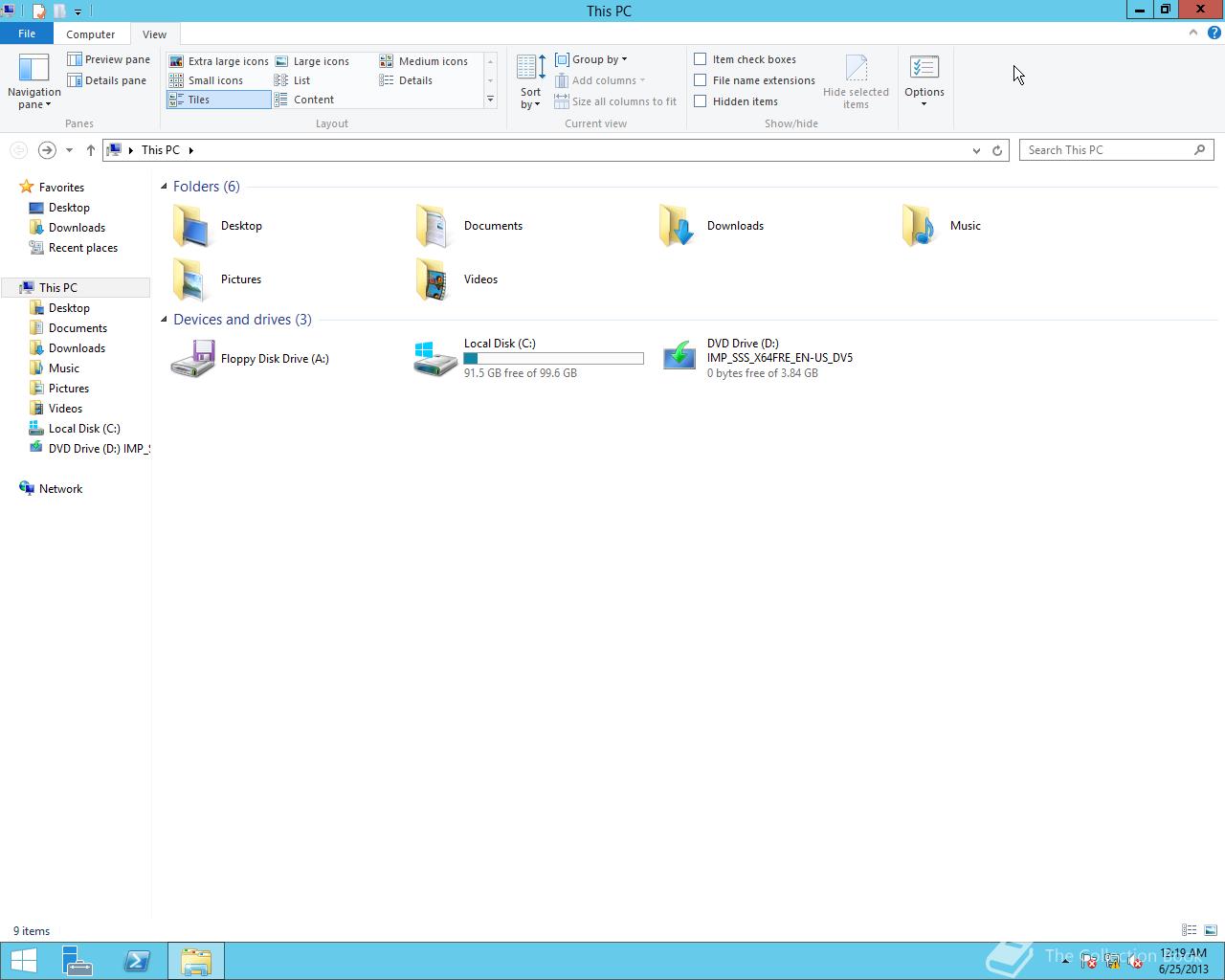The width and height of the screenshot is (1225, 980).
Task: Collapse the ribbon with the chevron
Action: point(1193,33)
